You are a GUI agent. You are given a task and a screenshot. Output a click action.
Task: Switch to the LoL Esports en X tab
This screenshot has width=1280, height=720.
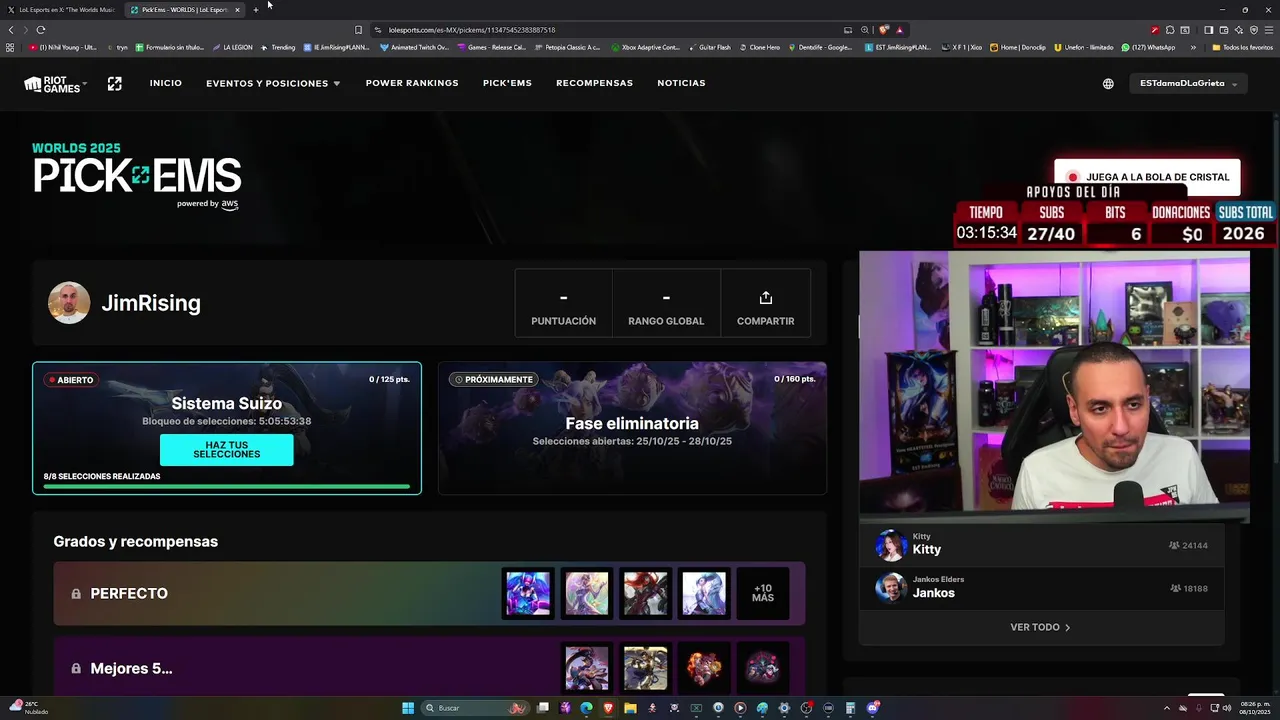(x=62, y=10)
